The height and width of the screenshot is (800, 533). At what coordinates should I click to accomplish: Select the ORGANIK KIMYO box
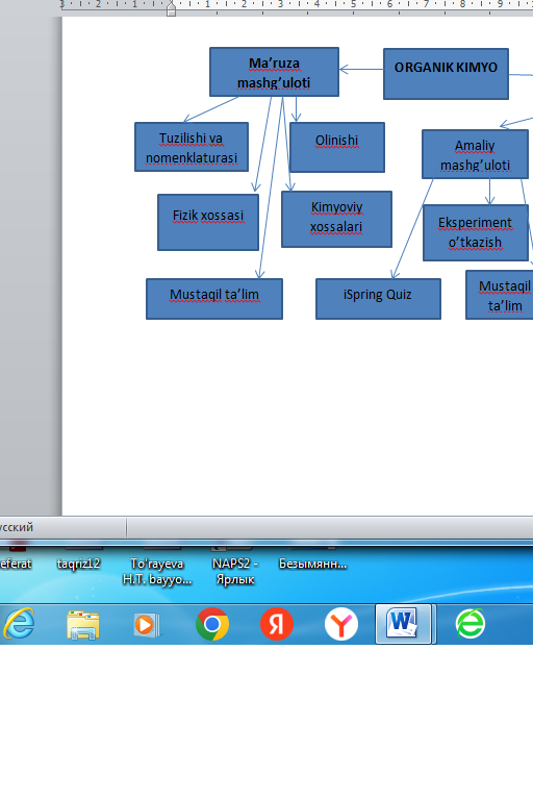(446, 73)
